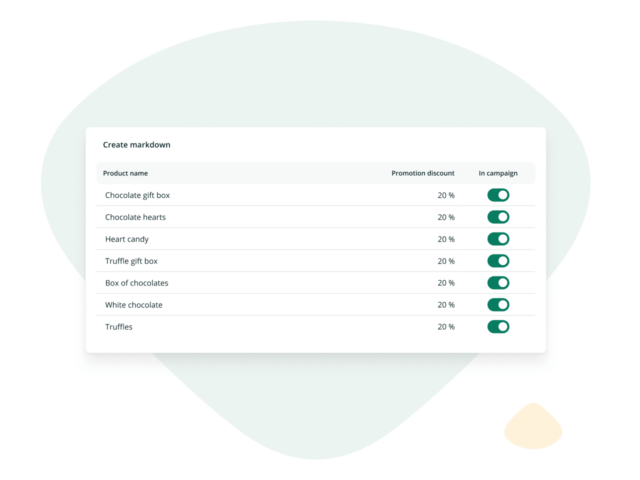Select the White chocolate product row
The width and height of the screenshot is (640, 480).
click(x=134, y=305)
